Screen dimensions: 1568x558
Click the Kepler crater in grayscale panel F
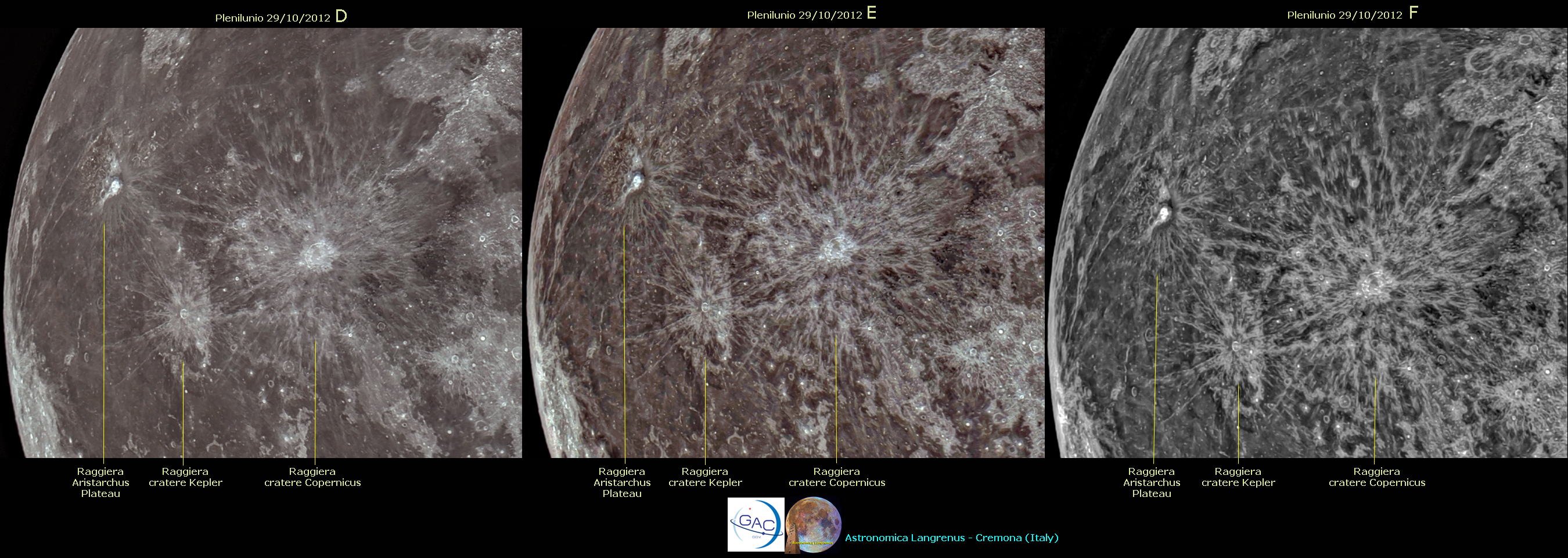(x=1236, y=345)
